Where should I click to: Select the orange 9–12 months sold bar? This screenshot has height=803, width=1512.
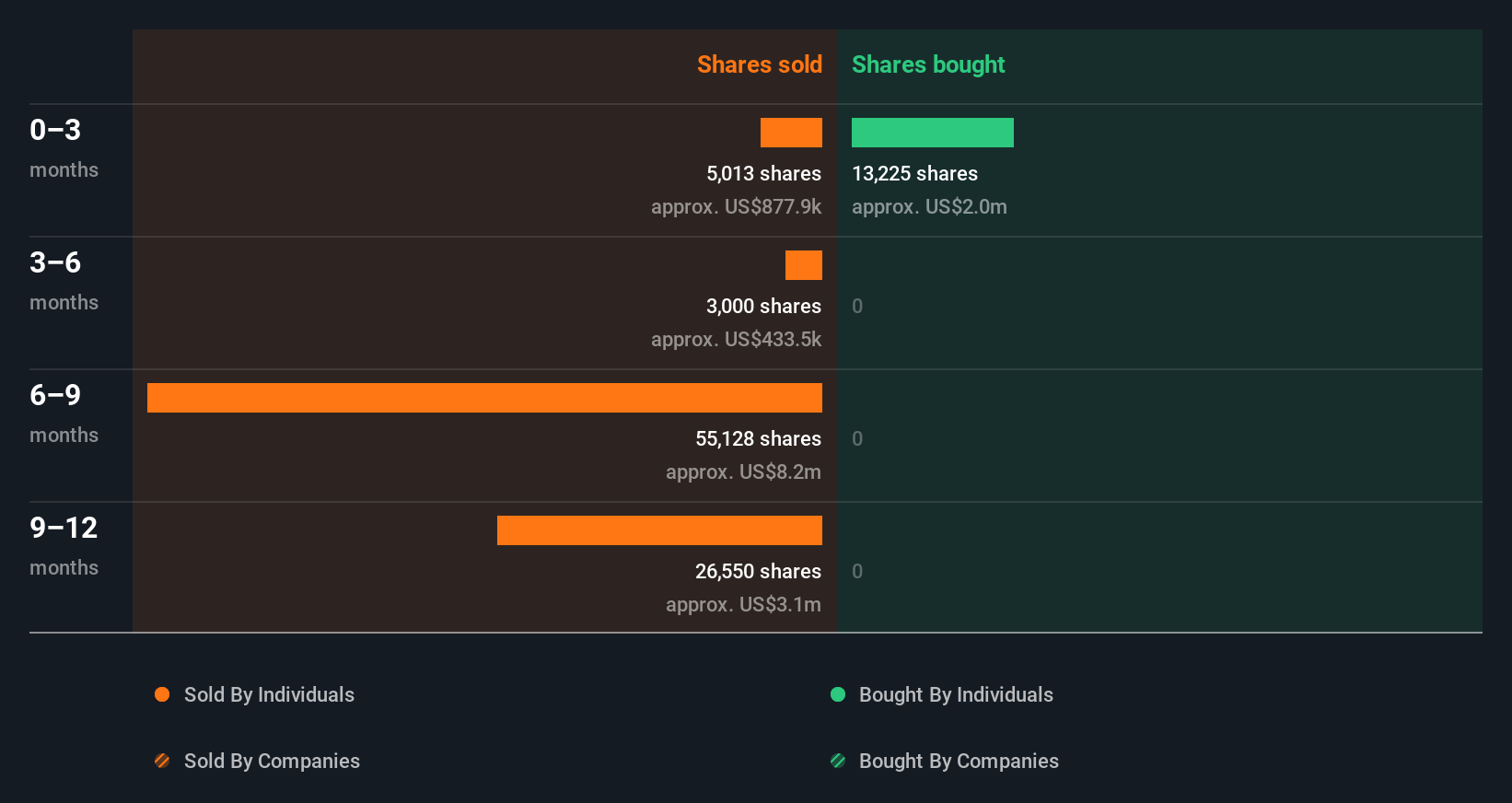coord(659,530)
